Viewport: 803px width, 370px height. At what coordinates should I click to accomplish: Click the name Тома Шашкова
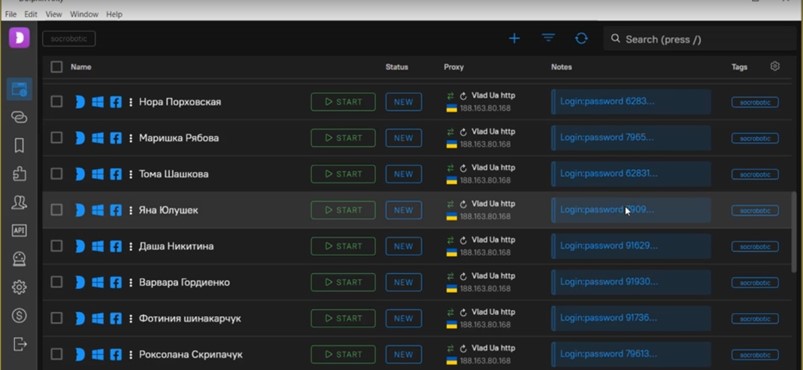tap(174, 174)
